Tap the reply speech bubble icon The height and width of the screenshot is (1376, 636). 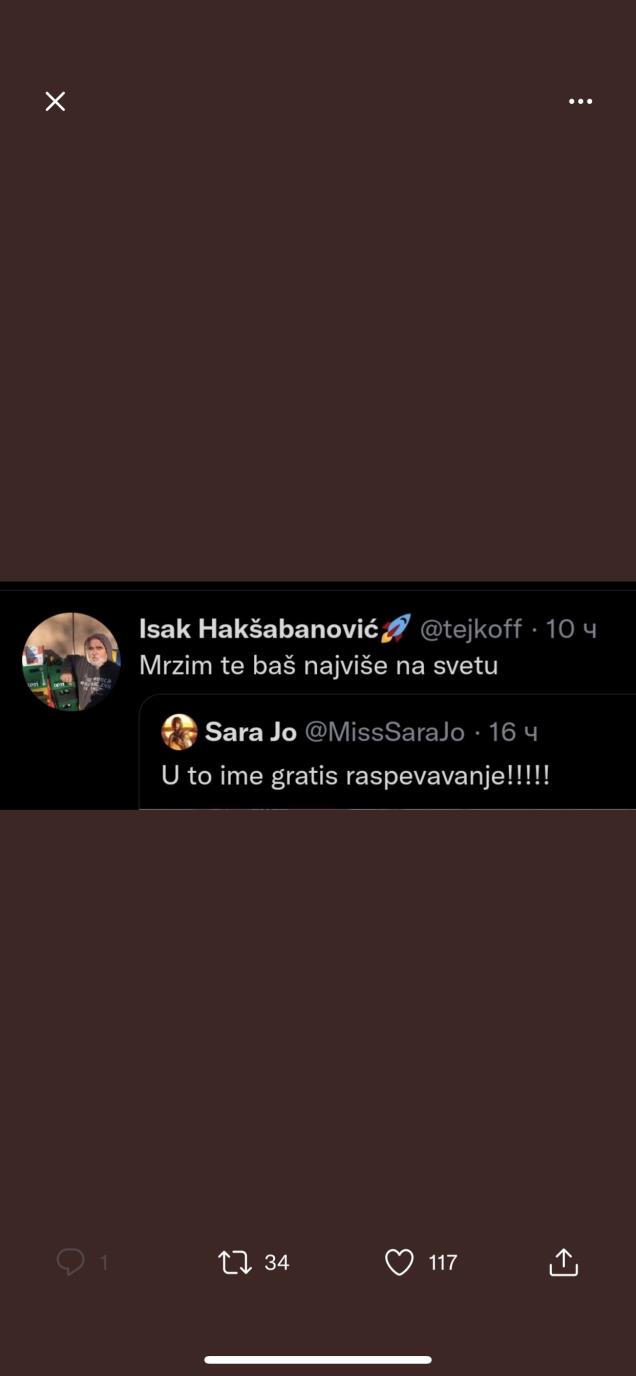(x=70, y=1262)
